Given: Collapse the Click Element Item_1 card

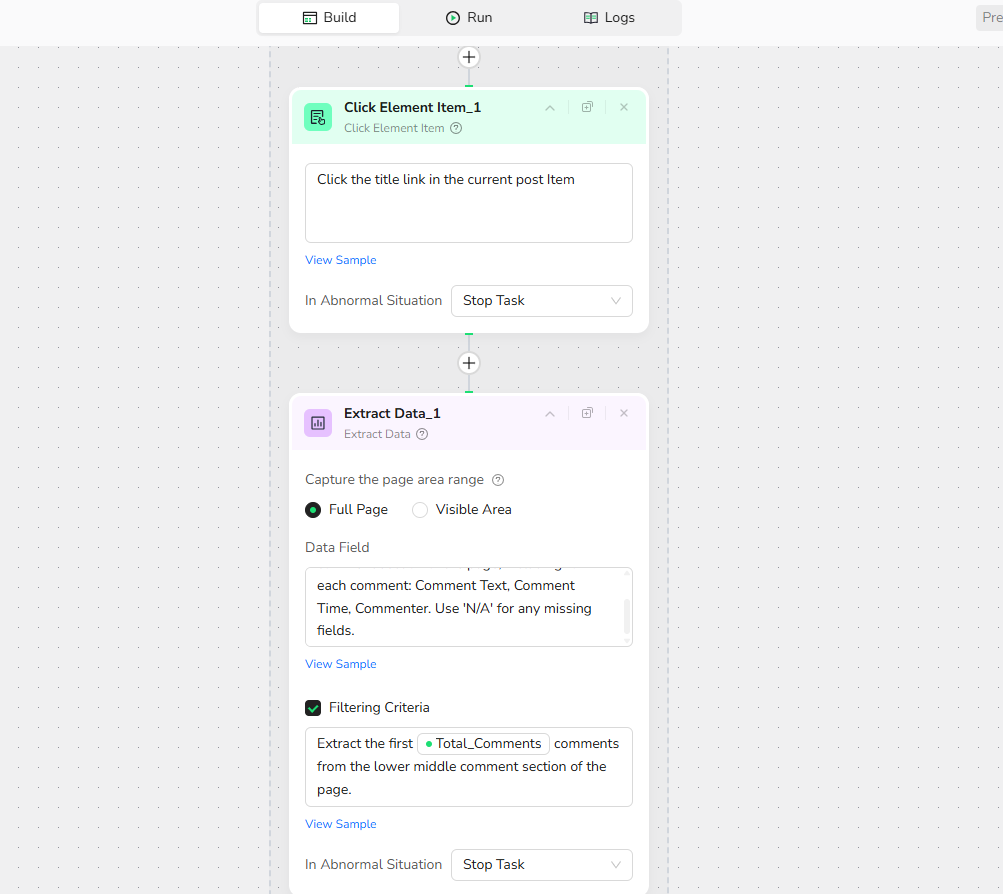Looking at the screenshot, I should (x=549, y=108).
